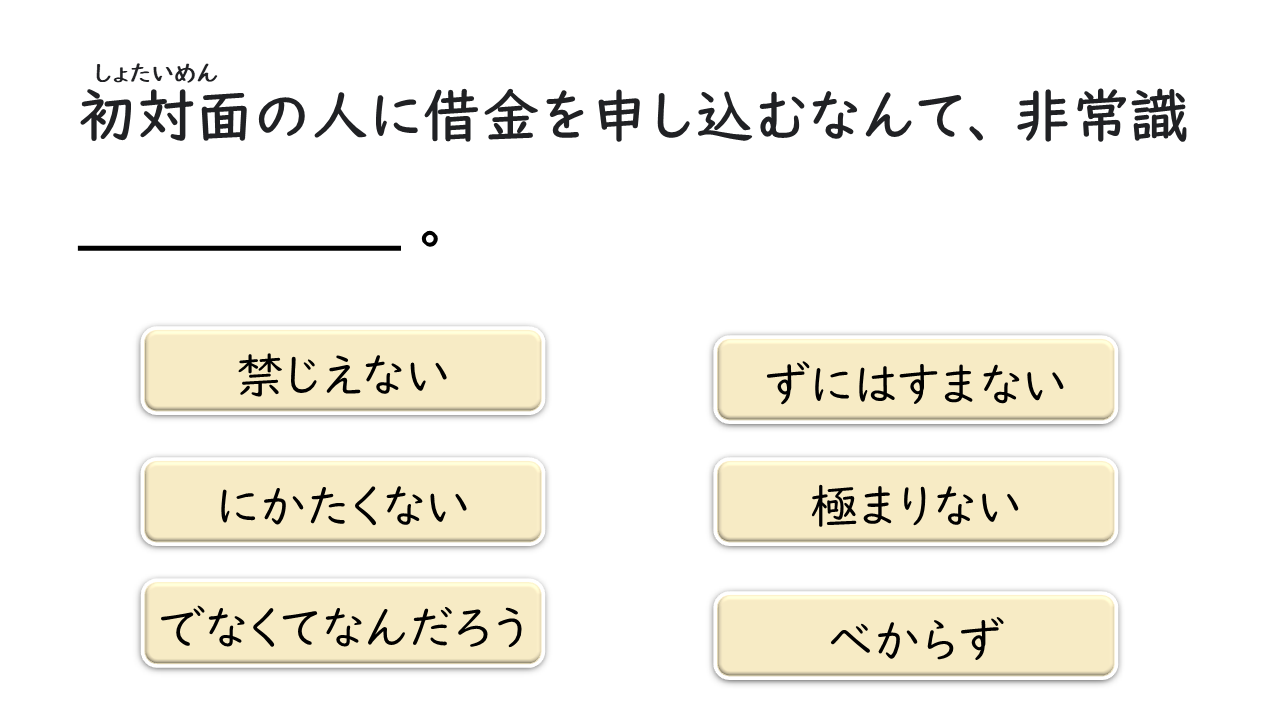Screen dimensions: 1280x720
Task: Click the full stop after the blank
Action: (x=430, y=239)
